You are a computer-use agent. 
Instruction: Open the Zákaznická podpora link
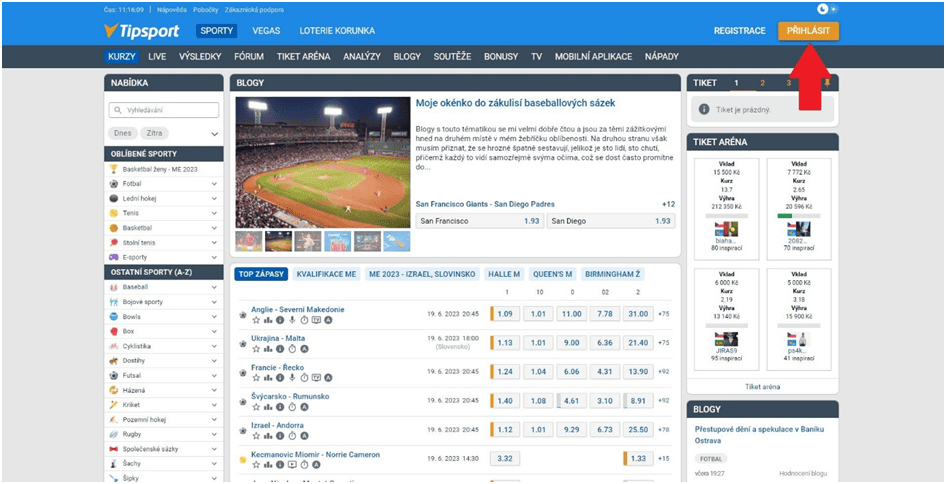(x=254, y=10)
